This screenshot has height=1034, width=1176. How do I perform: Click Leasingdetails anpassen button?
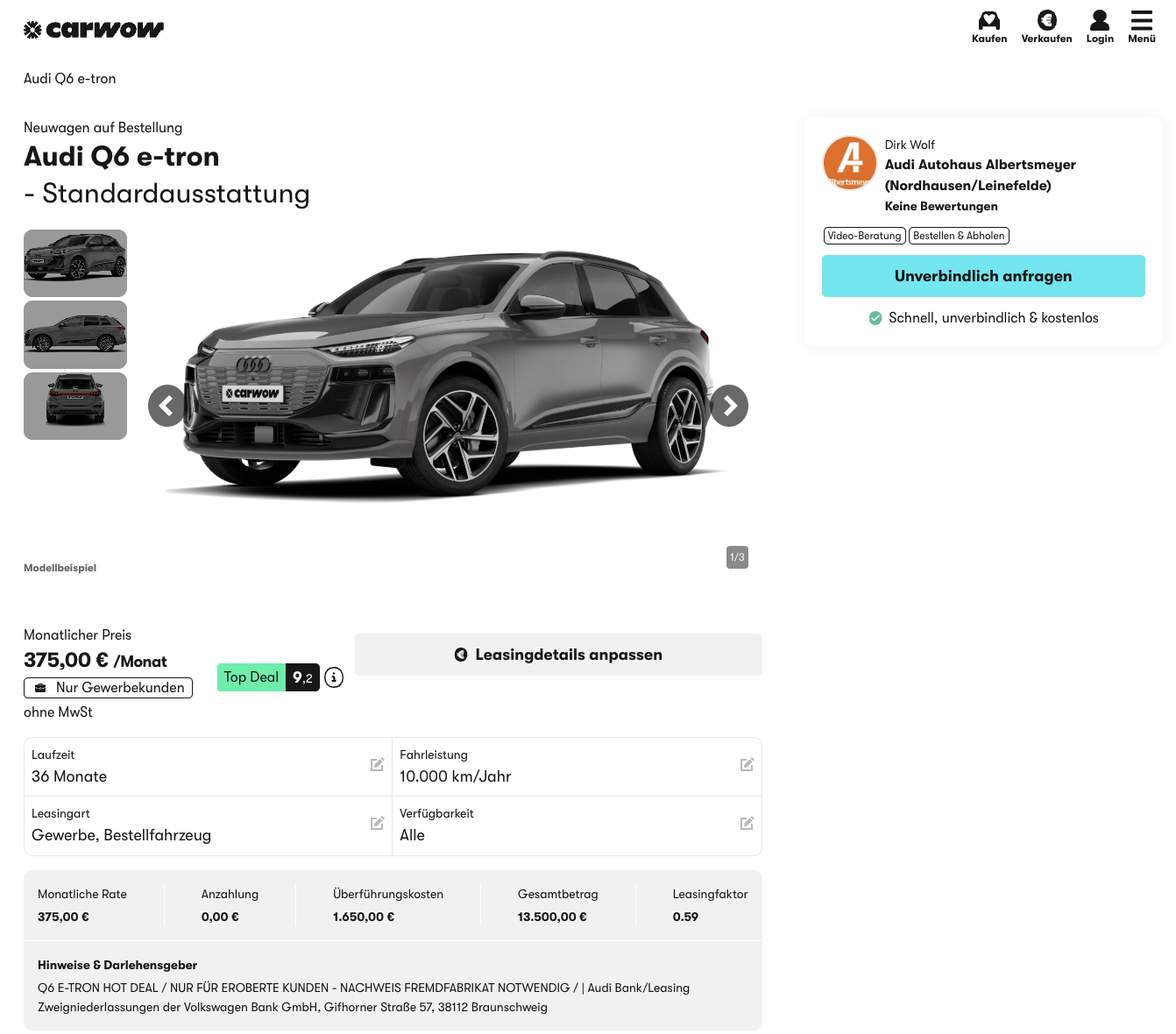(x=558, y=655)
